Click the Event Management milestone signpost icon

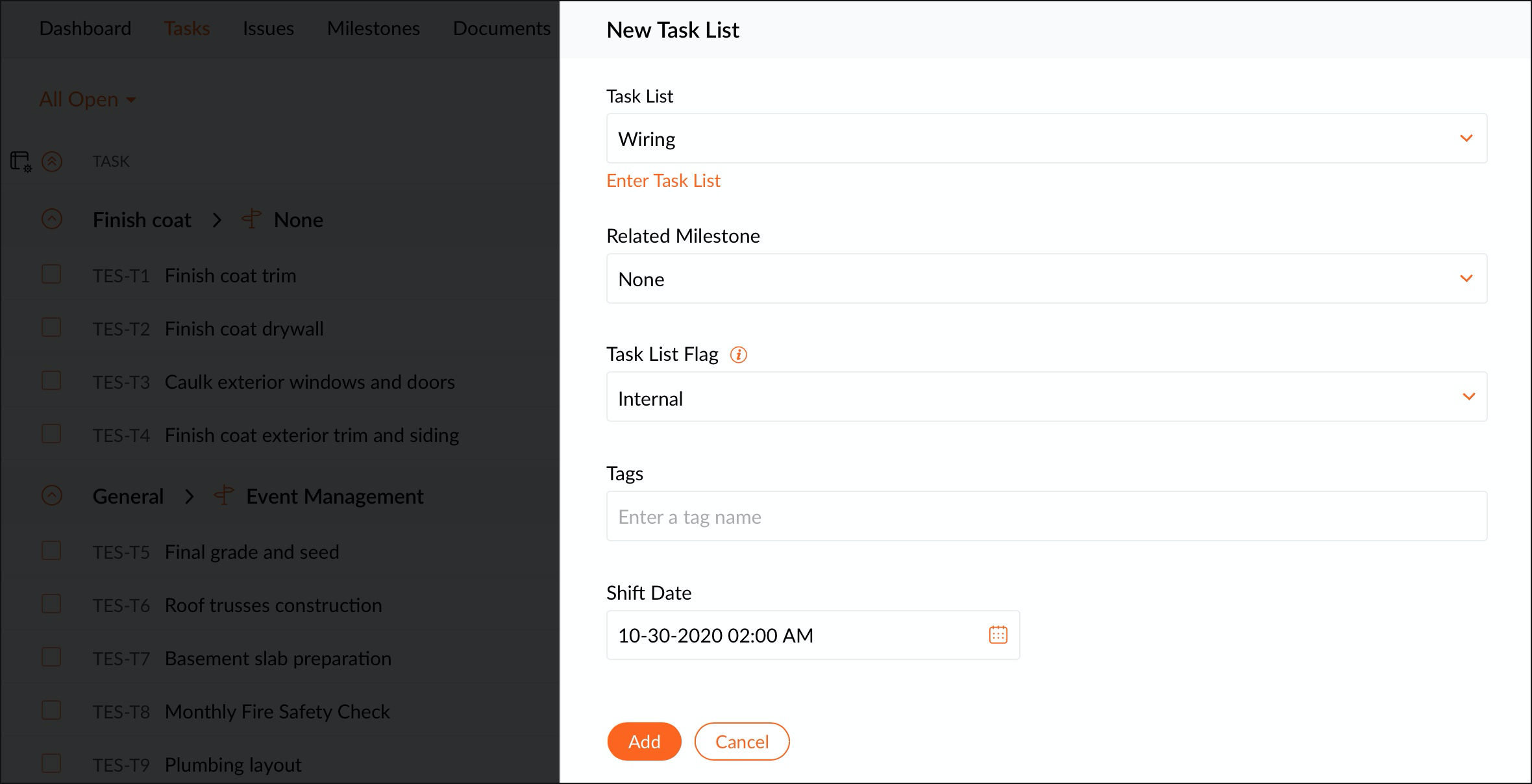pos(224,496)
